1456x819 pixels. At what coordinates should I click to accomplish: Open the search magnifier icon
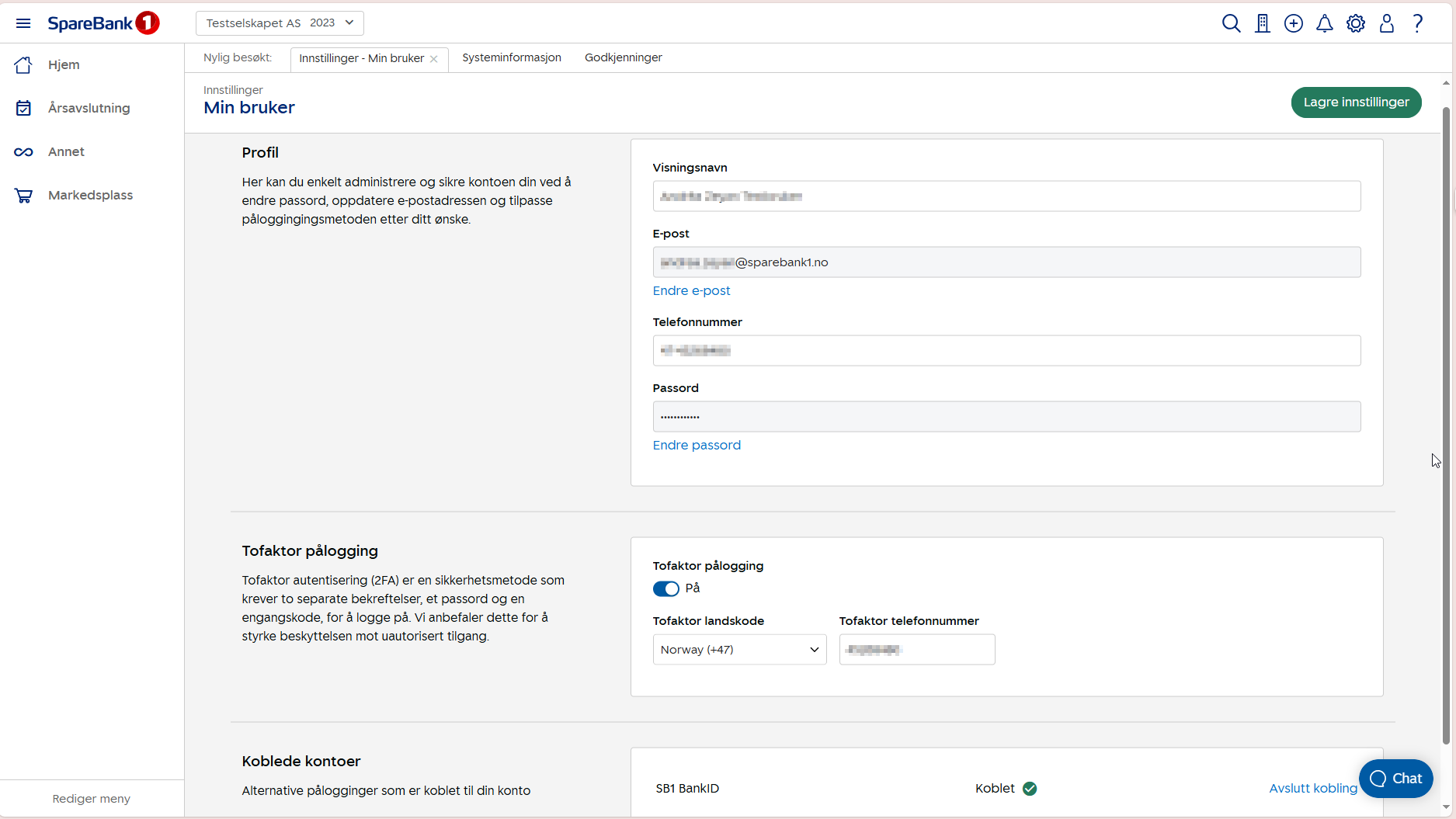click(x=1231, y=23)
